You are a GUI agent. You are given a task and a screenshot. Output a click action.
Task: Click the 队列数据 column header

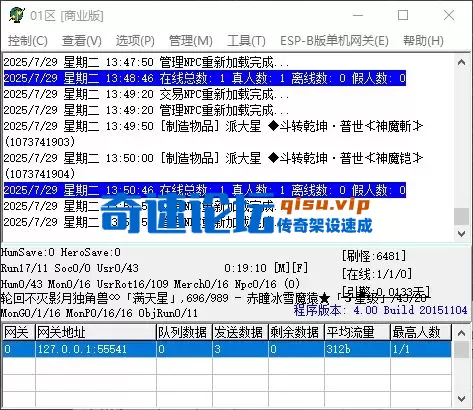(x=184, y=332)
